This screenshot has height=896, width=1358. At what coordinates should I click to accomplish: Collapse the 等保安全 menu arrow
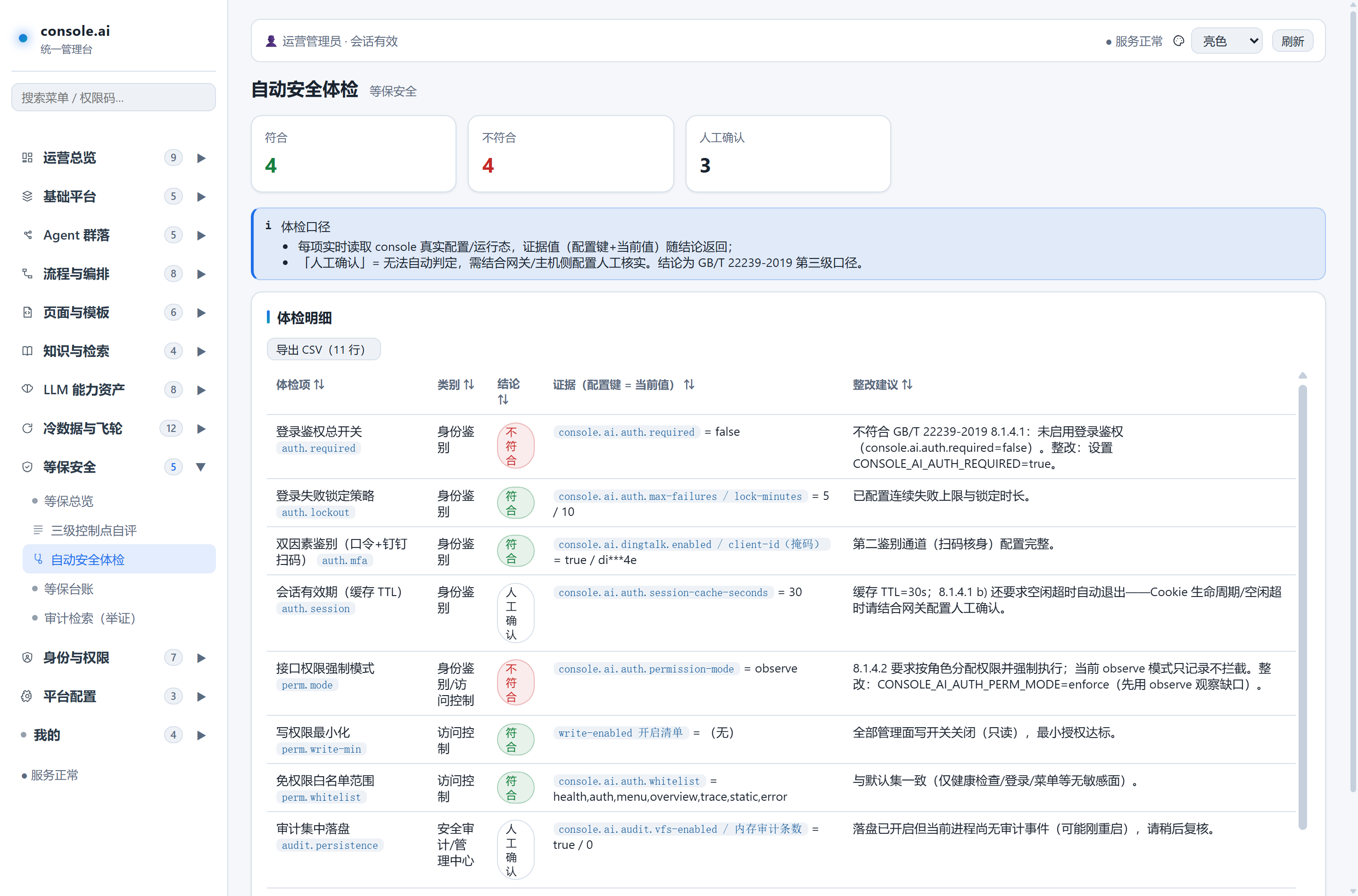201,467
